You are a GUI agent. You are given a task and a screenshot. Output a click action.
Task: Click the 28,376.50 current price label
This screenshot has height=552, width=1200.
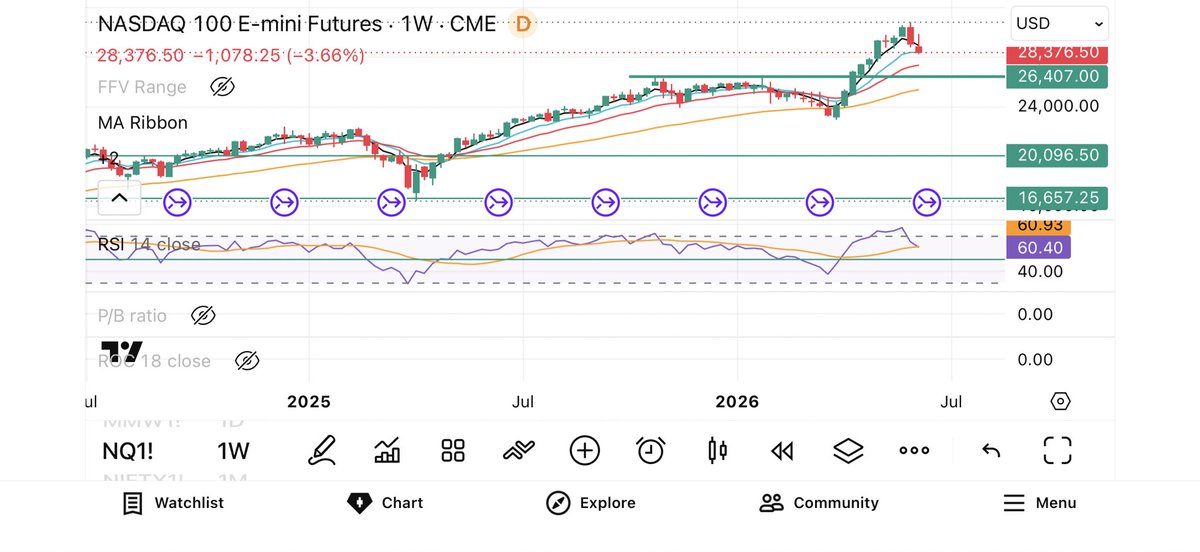tap(1059, 52)
